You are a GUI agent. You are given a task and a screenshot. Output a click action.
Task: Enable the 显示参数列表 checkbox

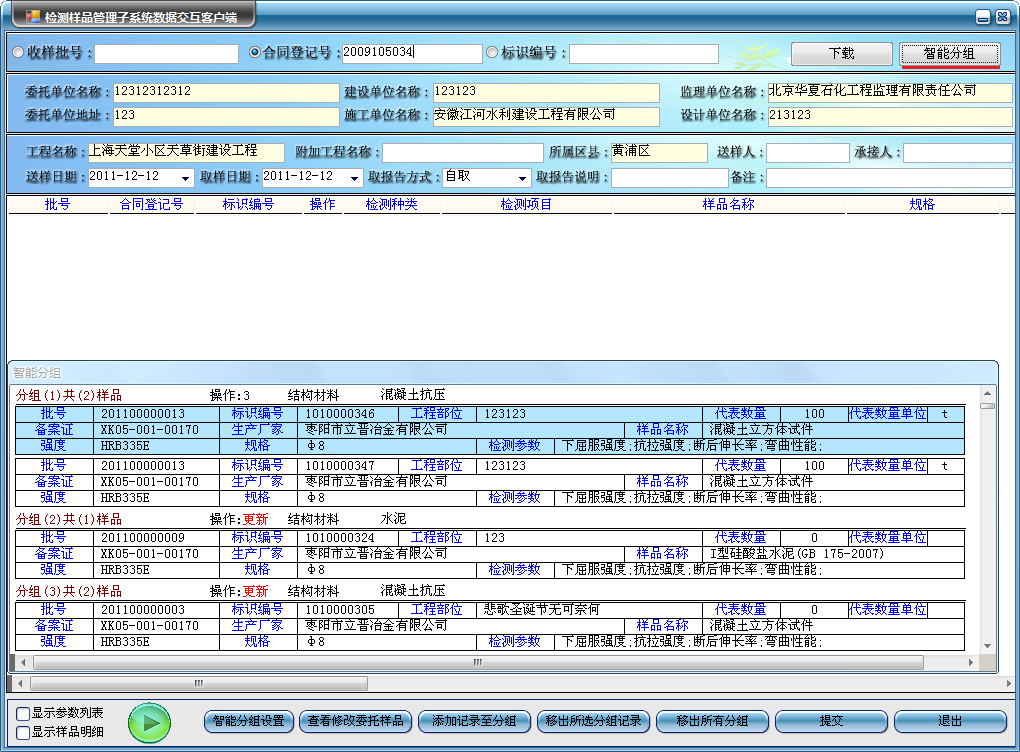(x=23, y=714)
